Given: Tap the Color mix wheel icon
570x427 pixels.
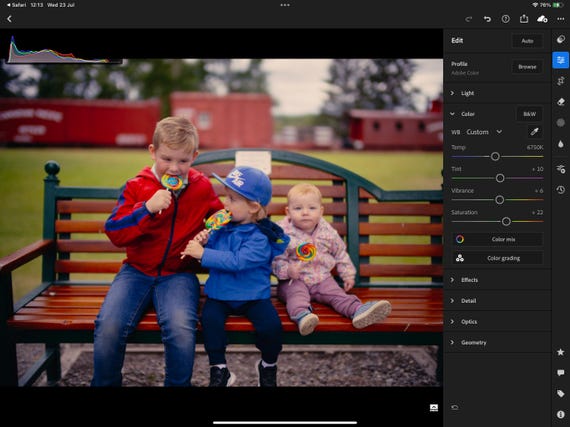Looking at the screenshot, I should point(460,239).
